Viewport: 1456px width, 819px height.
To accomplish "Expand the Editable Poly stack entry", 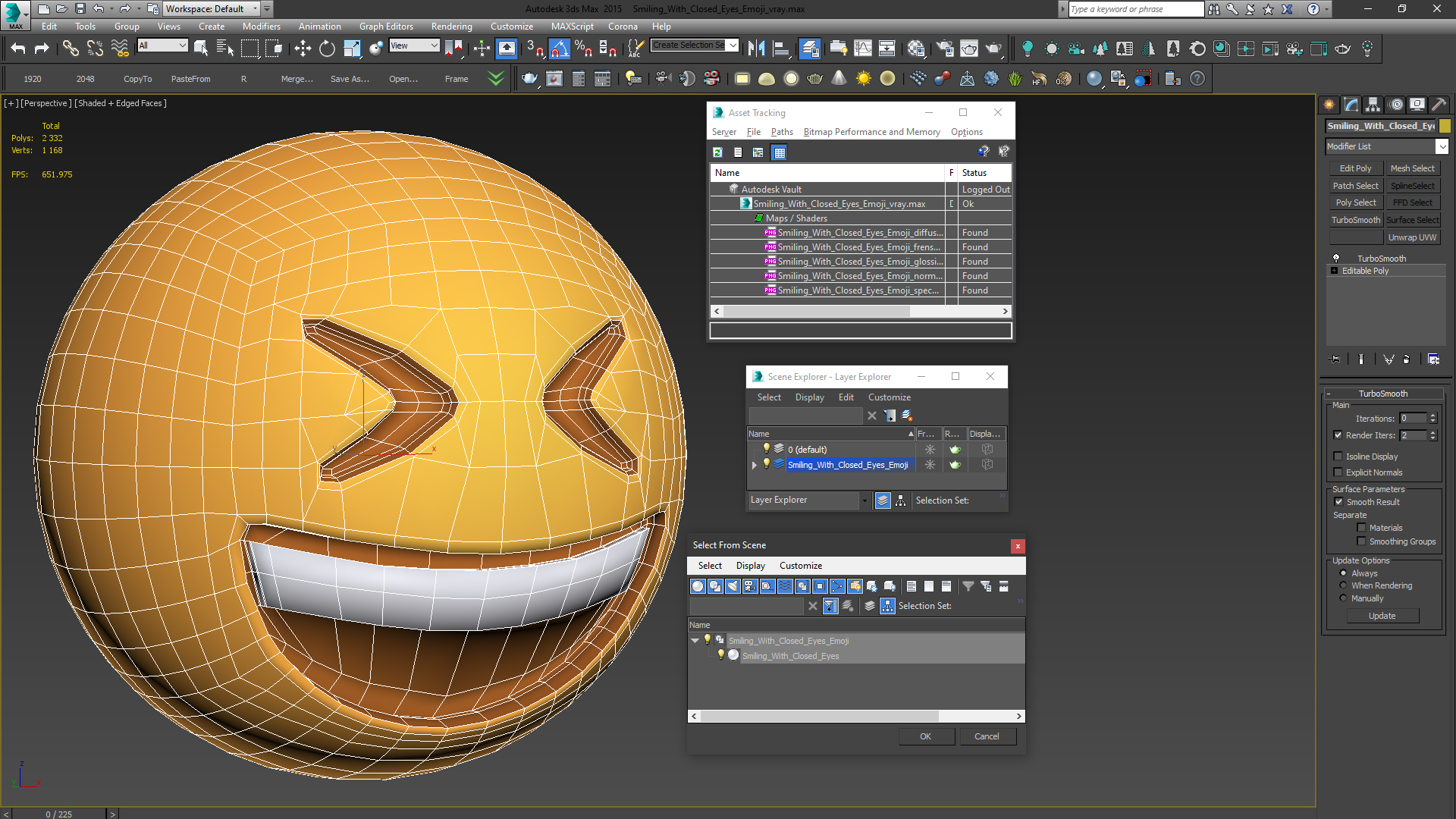I will pos(1335,271).
